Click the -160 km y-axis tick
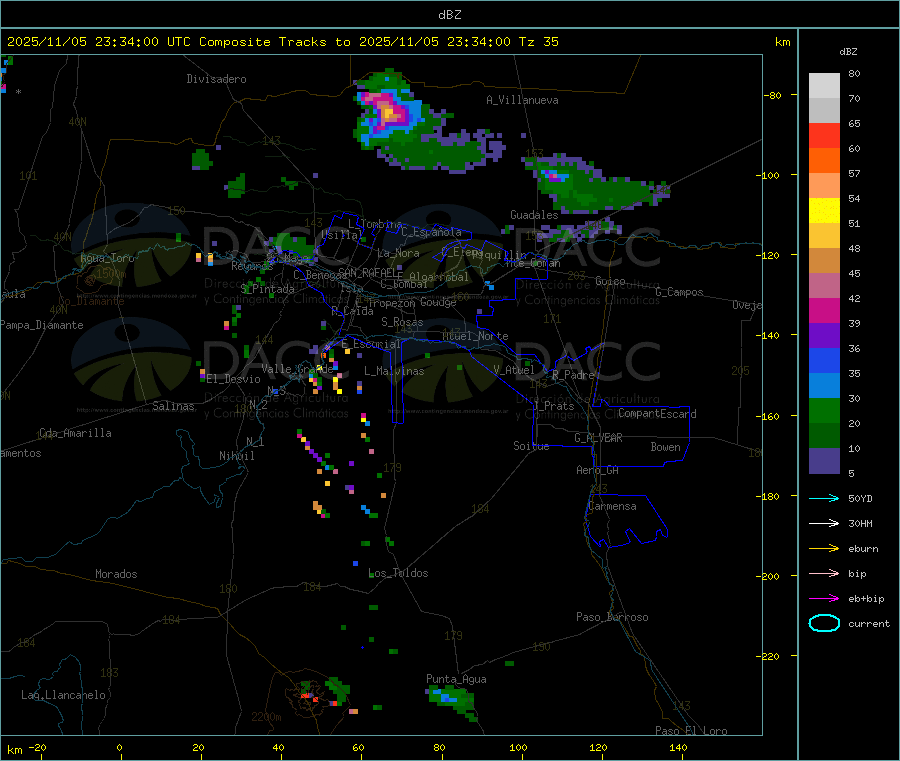This screenshot has width=900, height=761. 769,416
